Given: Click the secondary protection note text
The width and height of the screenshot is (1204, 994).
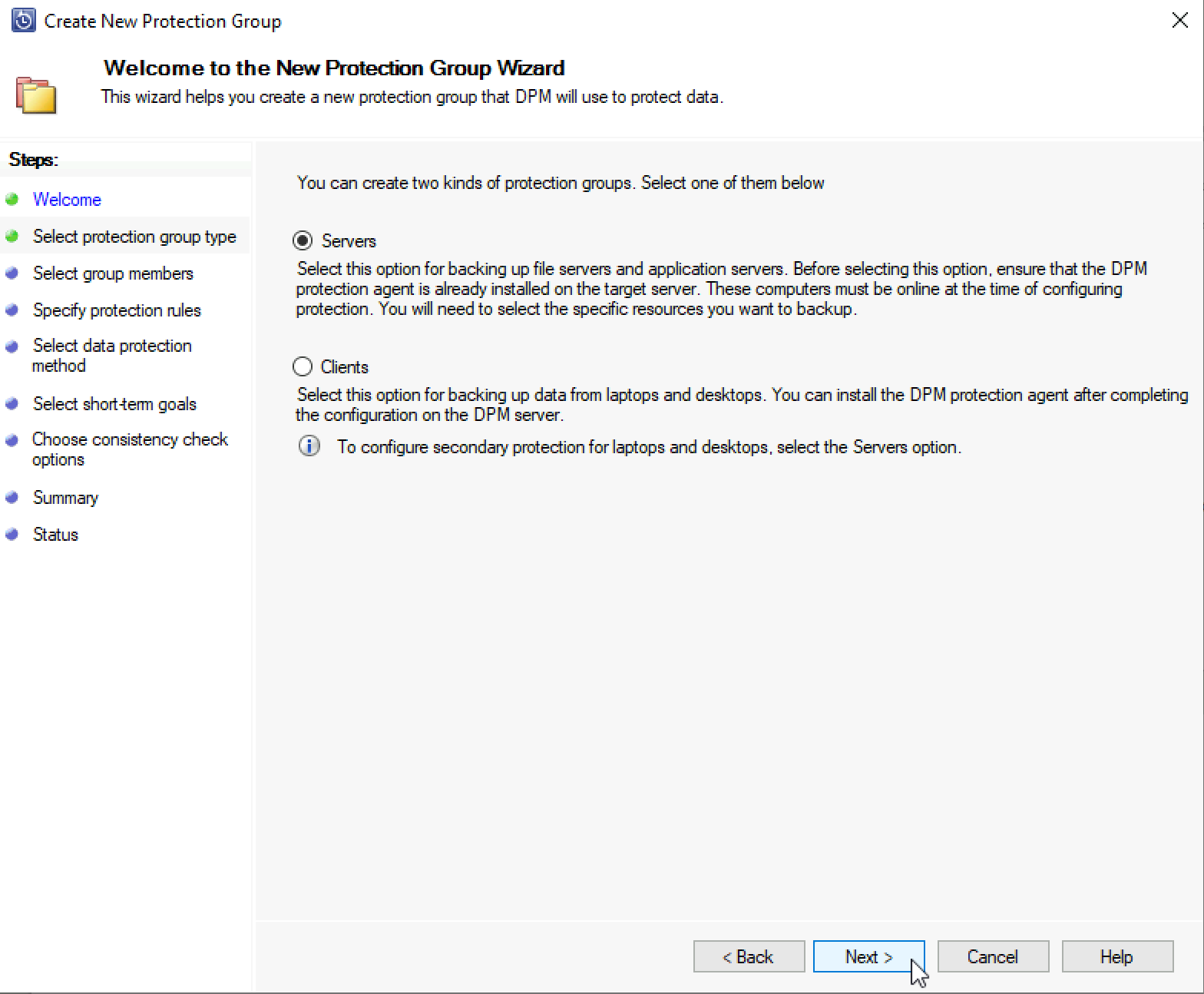Looking at the screenshot, I should pyautogui.click(x=649, y=447).
